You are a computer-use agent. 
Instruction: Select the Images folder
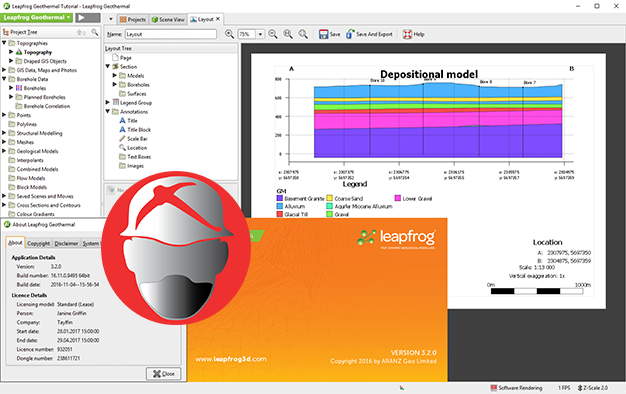click(135, 166)
